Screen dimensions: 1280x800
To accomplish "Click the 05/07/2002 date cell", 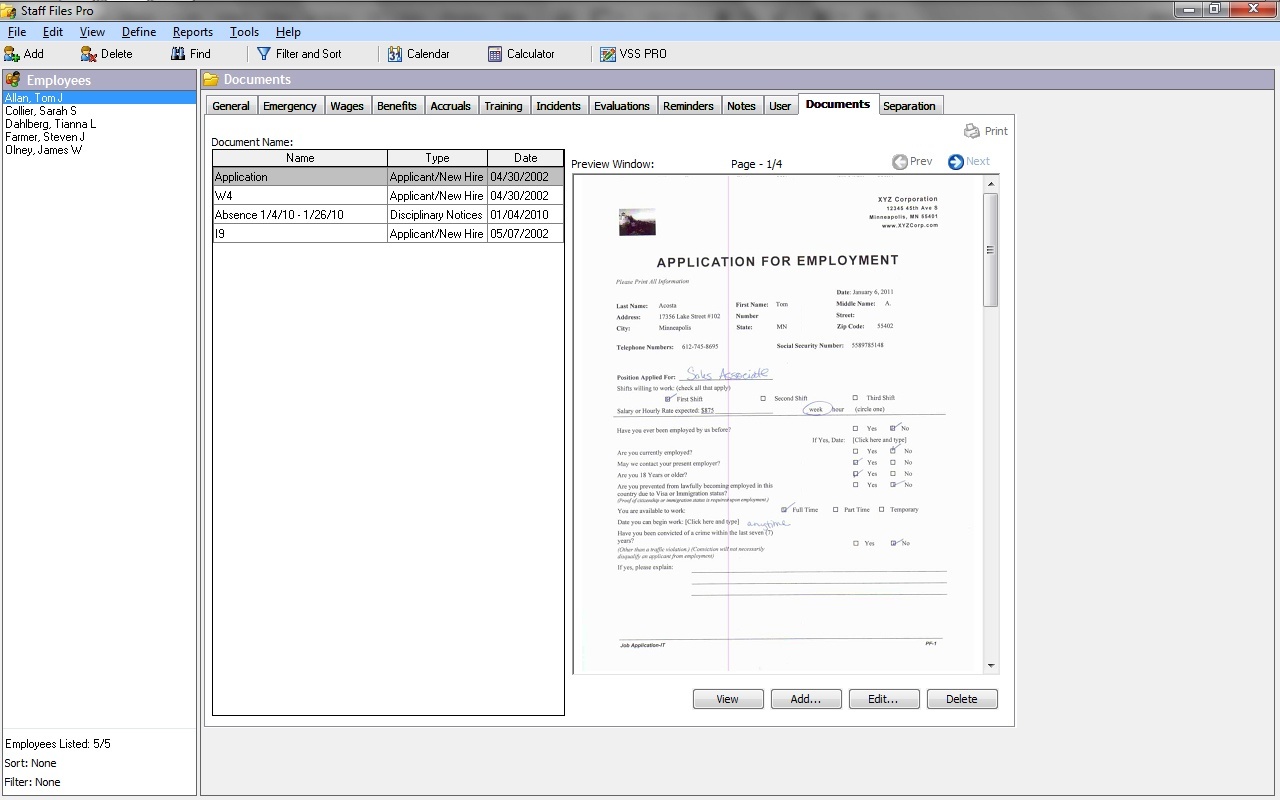I will 526,234.
